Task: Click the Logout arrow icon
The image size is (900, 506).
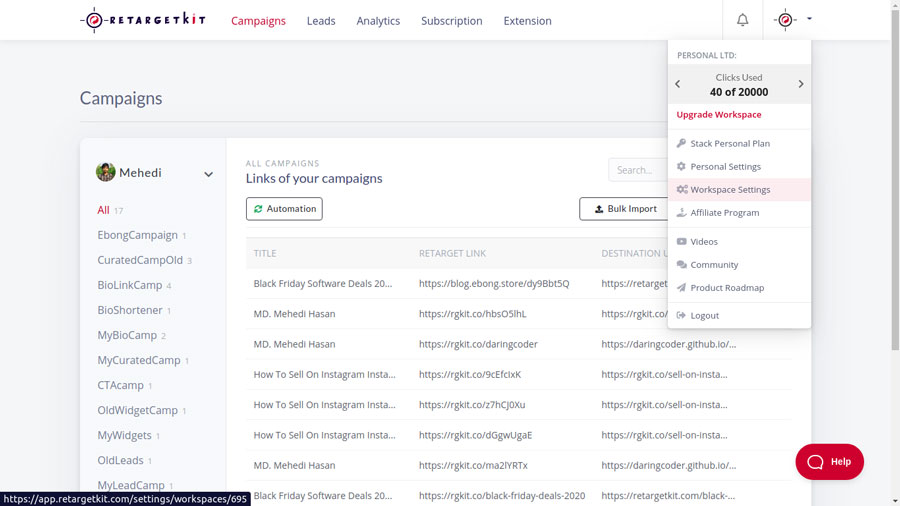Action: coord(681,315)
